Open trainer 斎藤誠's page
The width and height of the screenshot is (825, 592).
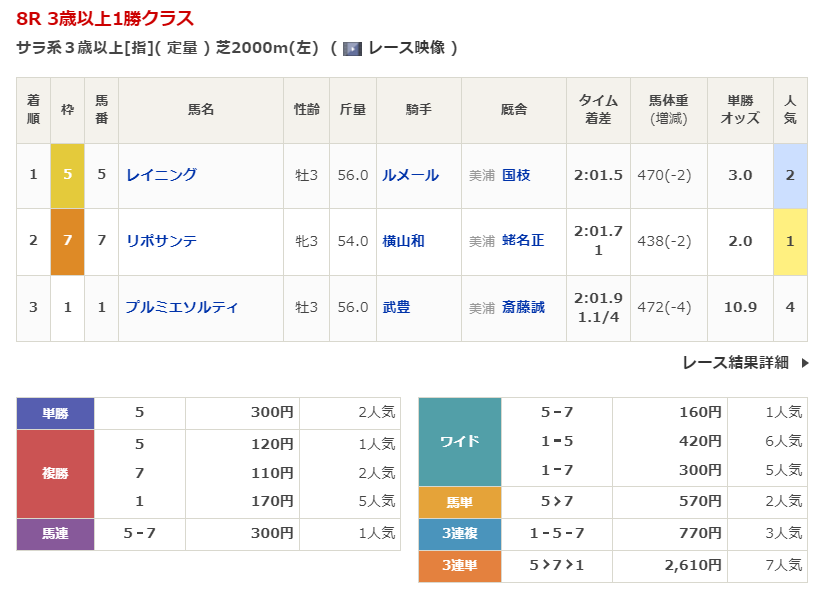tap(523, 307)
